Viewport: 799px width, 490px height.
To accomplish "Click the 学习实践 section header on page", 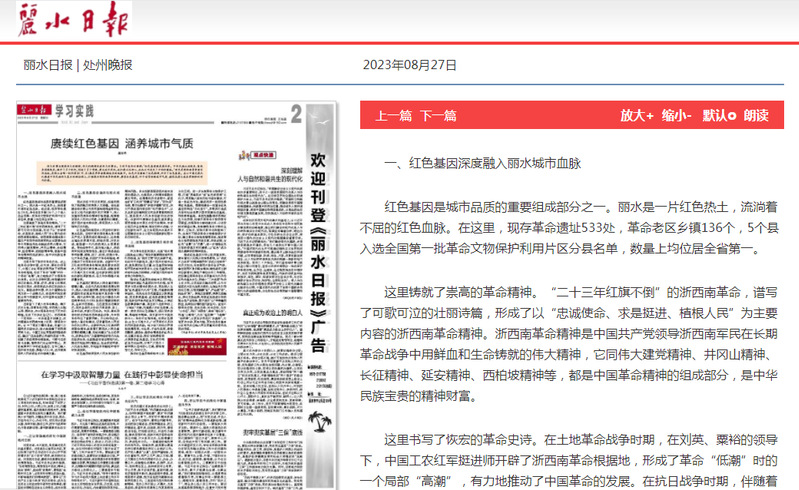I will 73,109.
